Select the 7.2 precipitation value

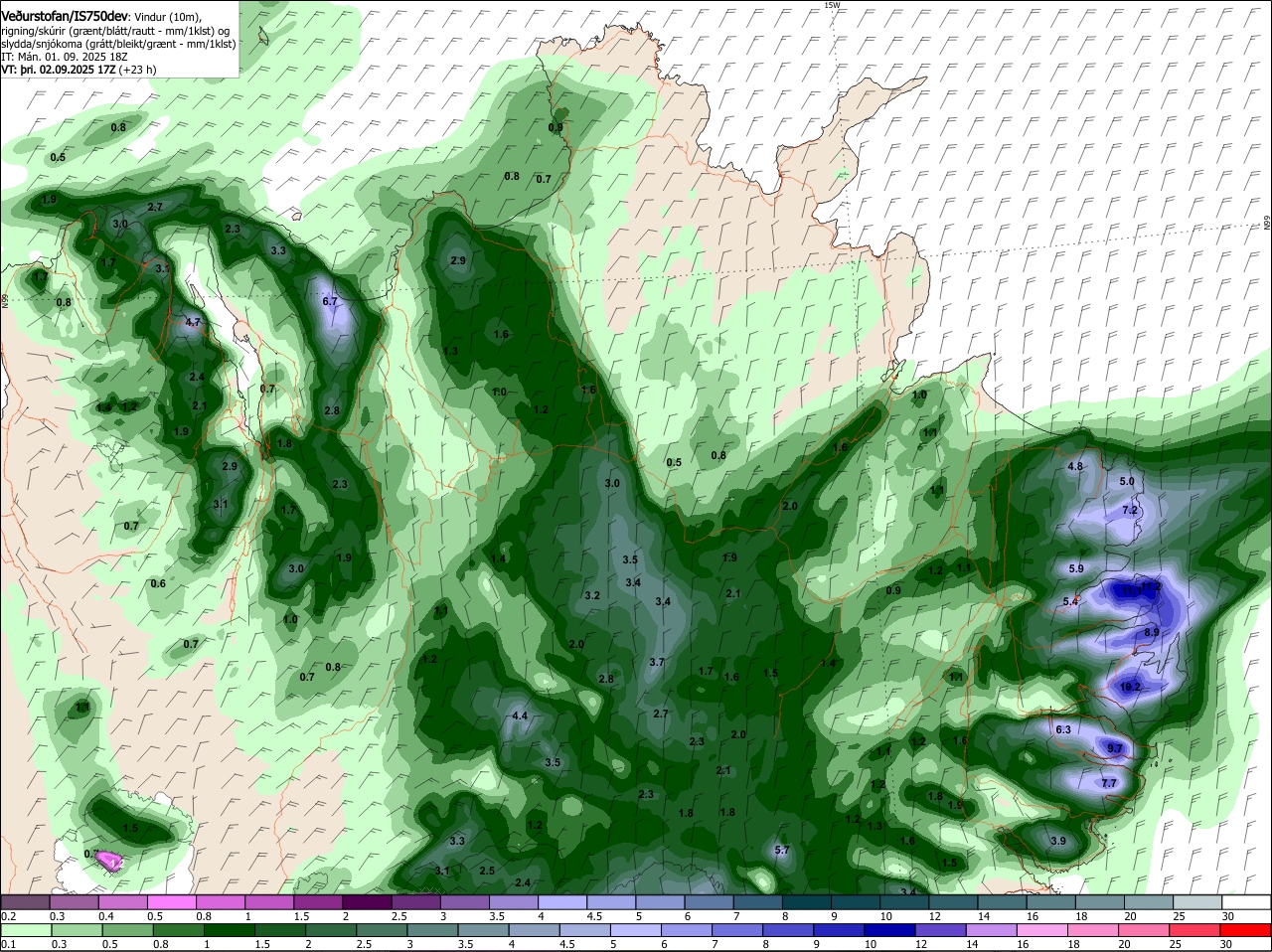(x=1130, y=510)
